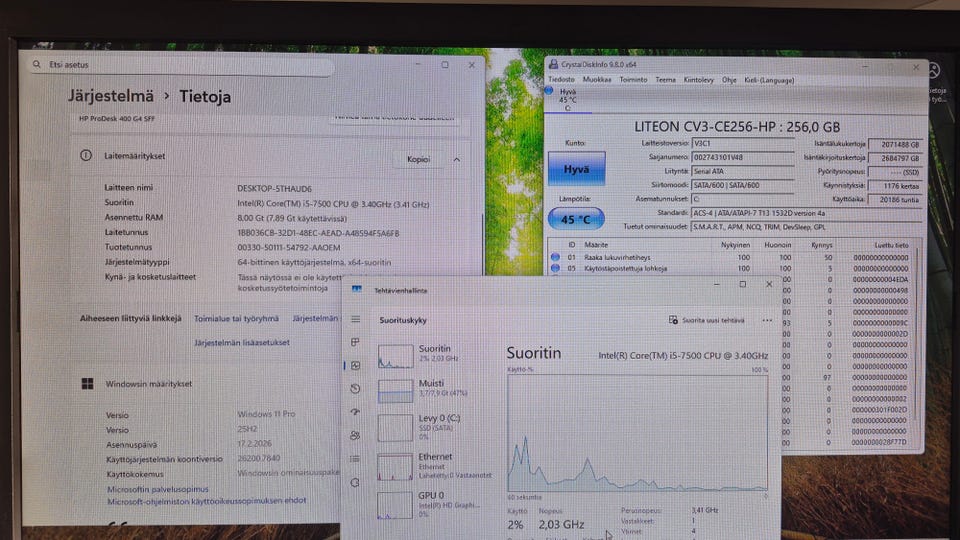This screenshot has width=960, height=540.
Task: Open Users icon in Task Manager sidebar
Action: coord(355,435)
